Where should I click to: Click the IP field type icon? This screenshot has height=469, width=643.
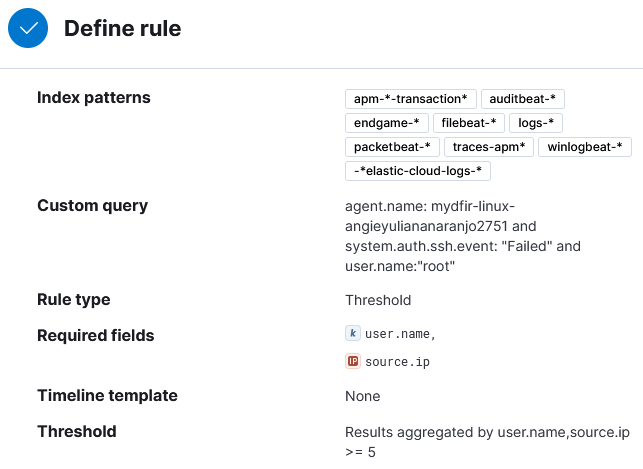coord(353,361)
